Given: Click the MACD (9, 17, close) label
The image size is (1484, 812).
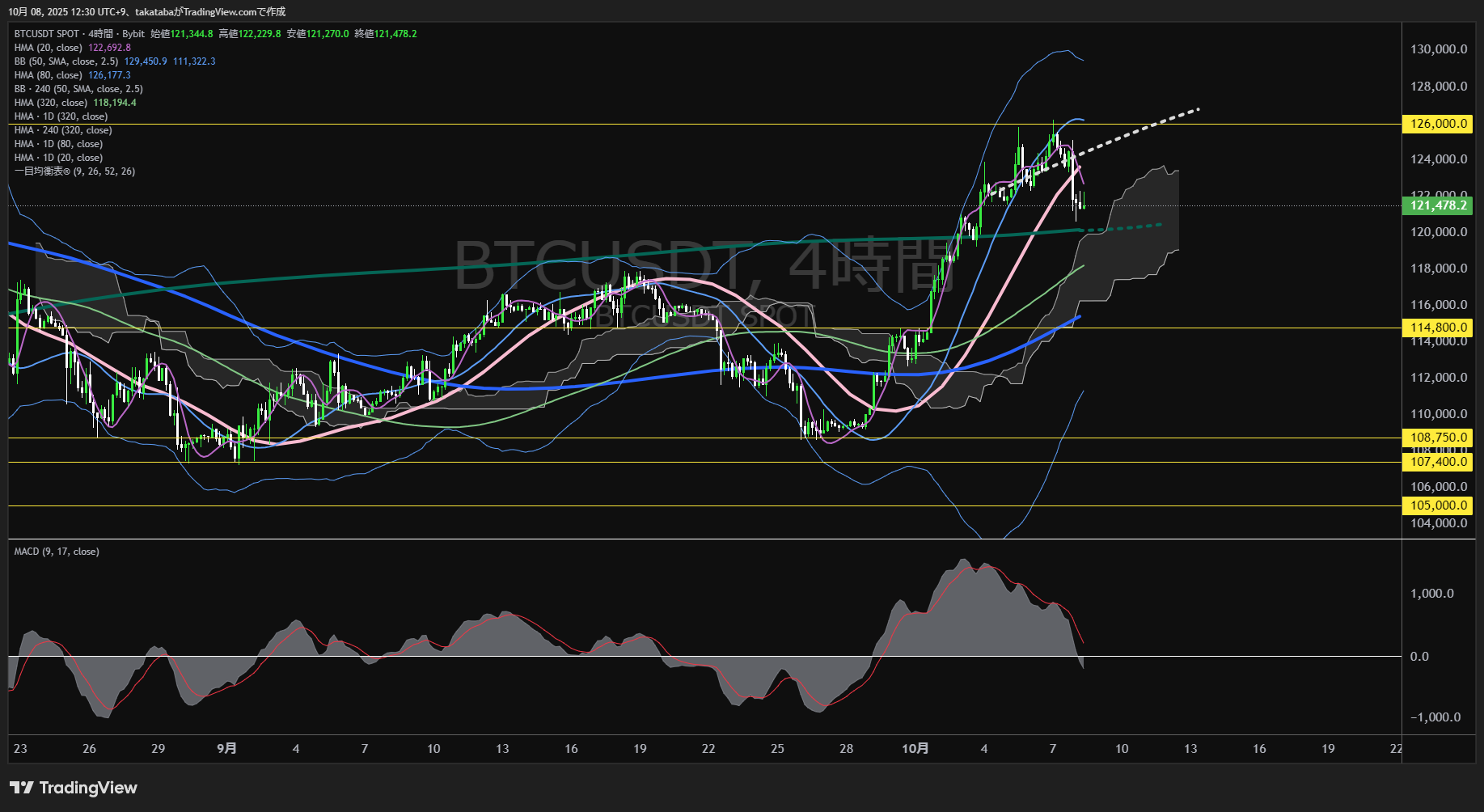Looking at the screenshot, I should tap(57, 552).
